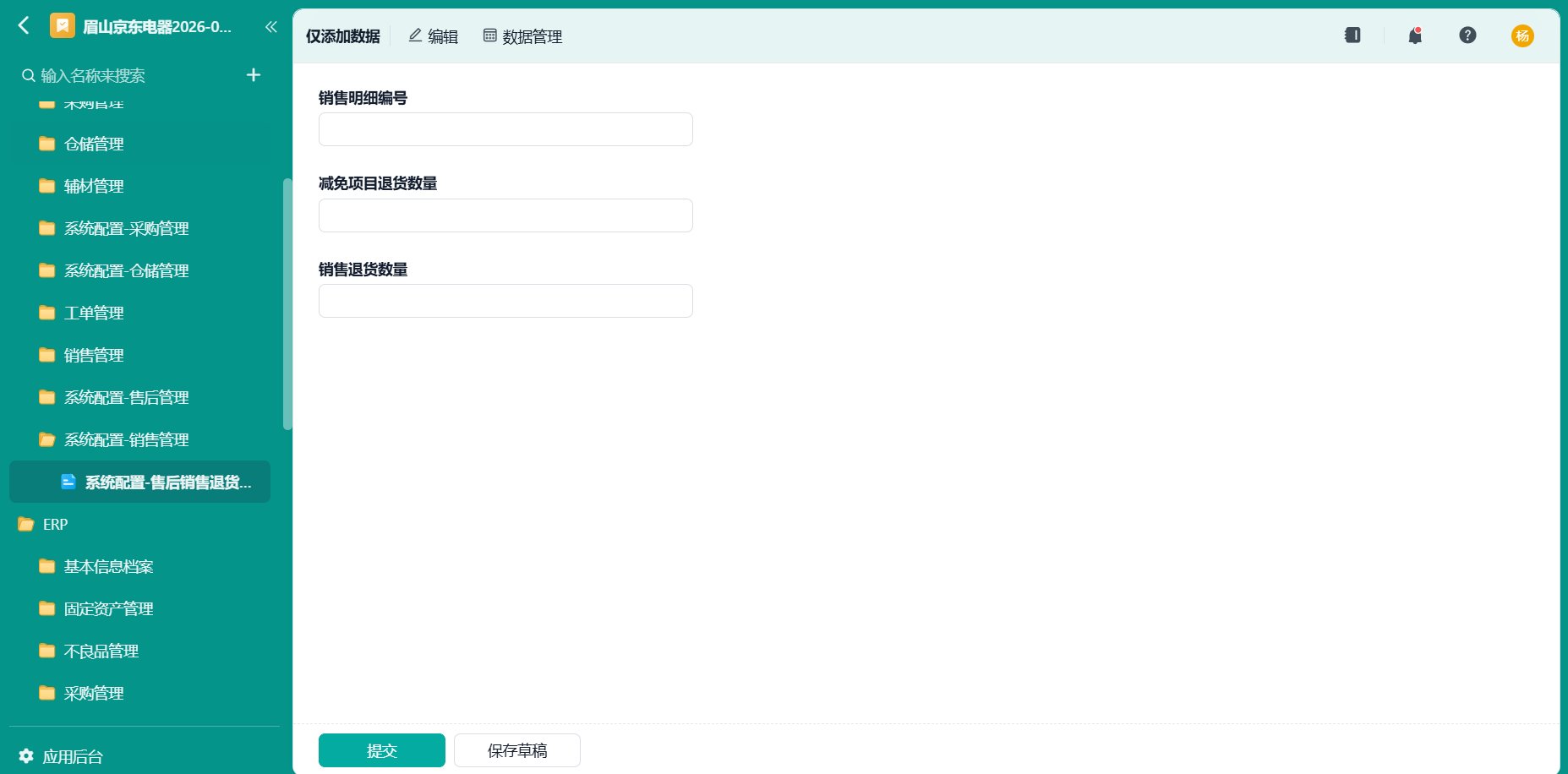Open the 编辑 tab
1568x774 pixels.
434,36
